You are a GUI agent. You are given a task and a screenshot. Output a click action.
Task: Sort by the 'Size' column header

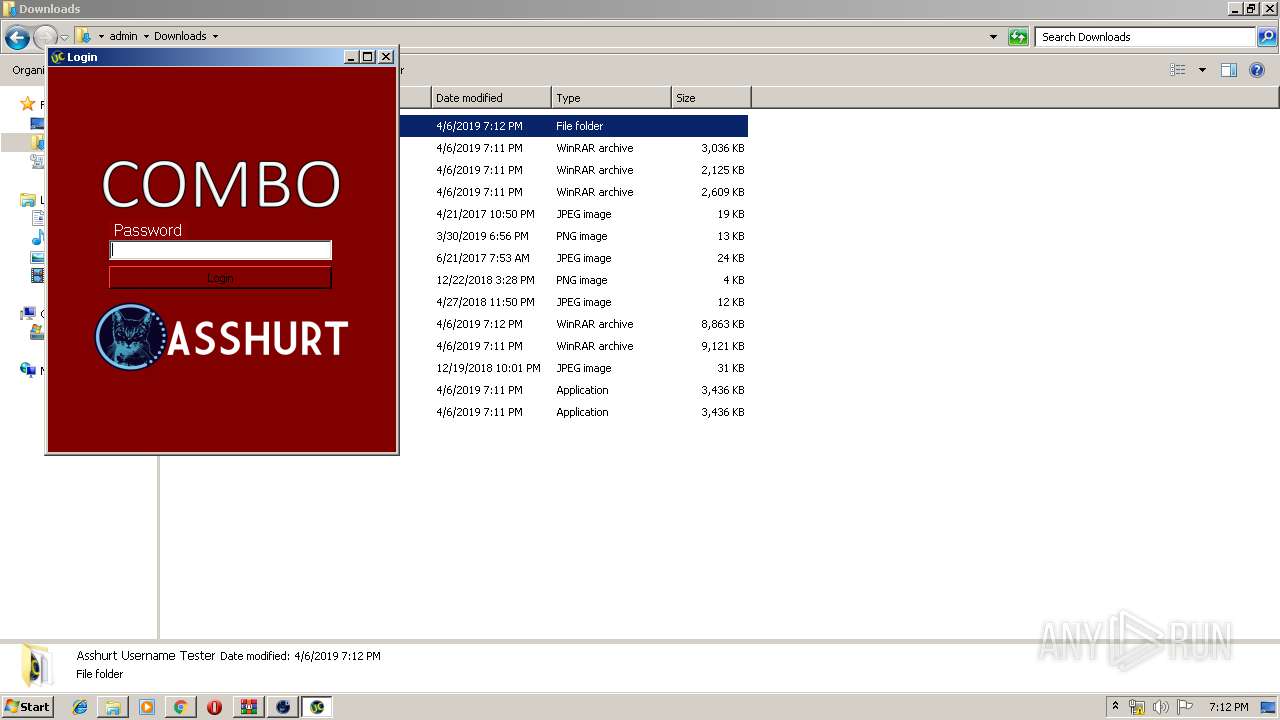click(x=711, y=98)
